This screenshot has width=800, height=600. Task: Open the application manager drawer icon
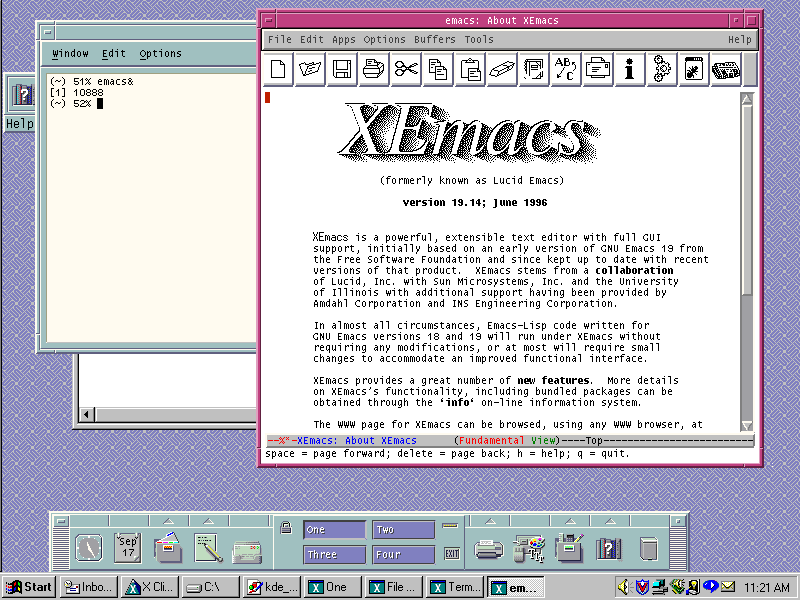point(569,547)
